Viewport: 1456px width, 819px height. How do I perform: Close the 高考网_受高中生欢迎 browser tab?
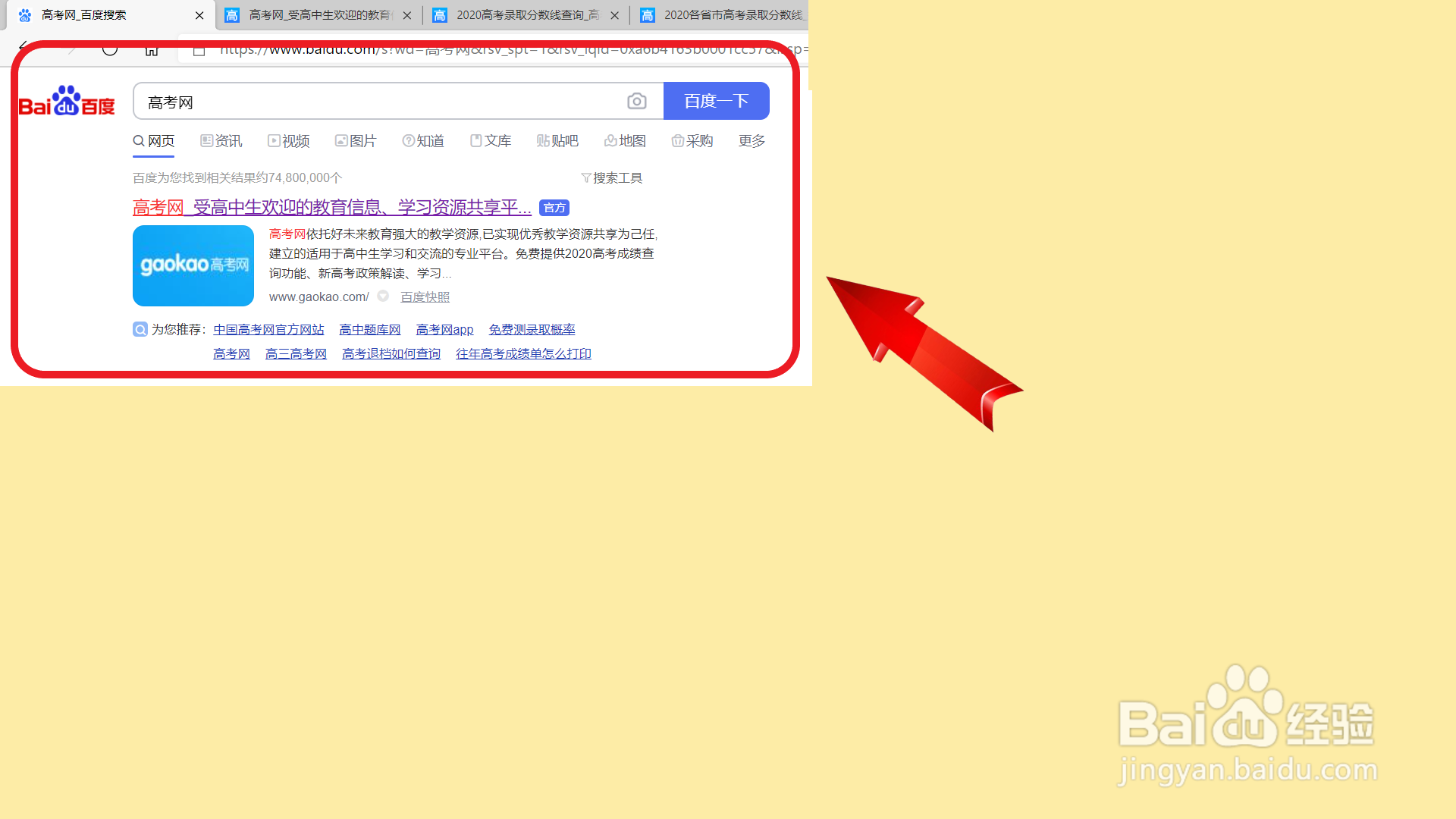click(407, 15)
